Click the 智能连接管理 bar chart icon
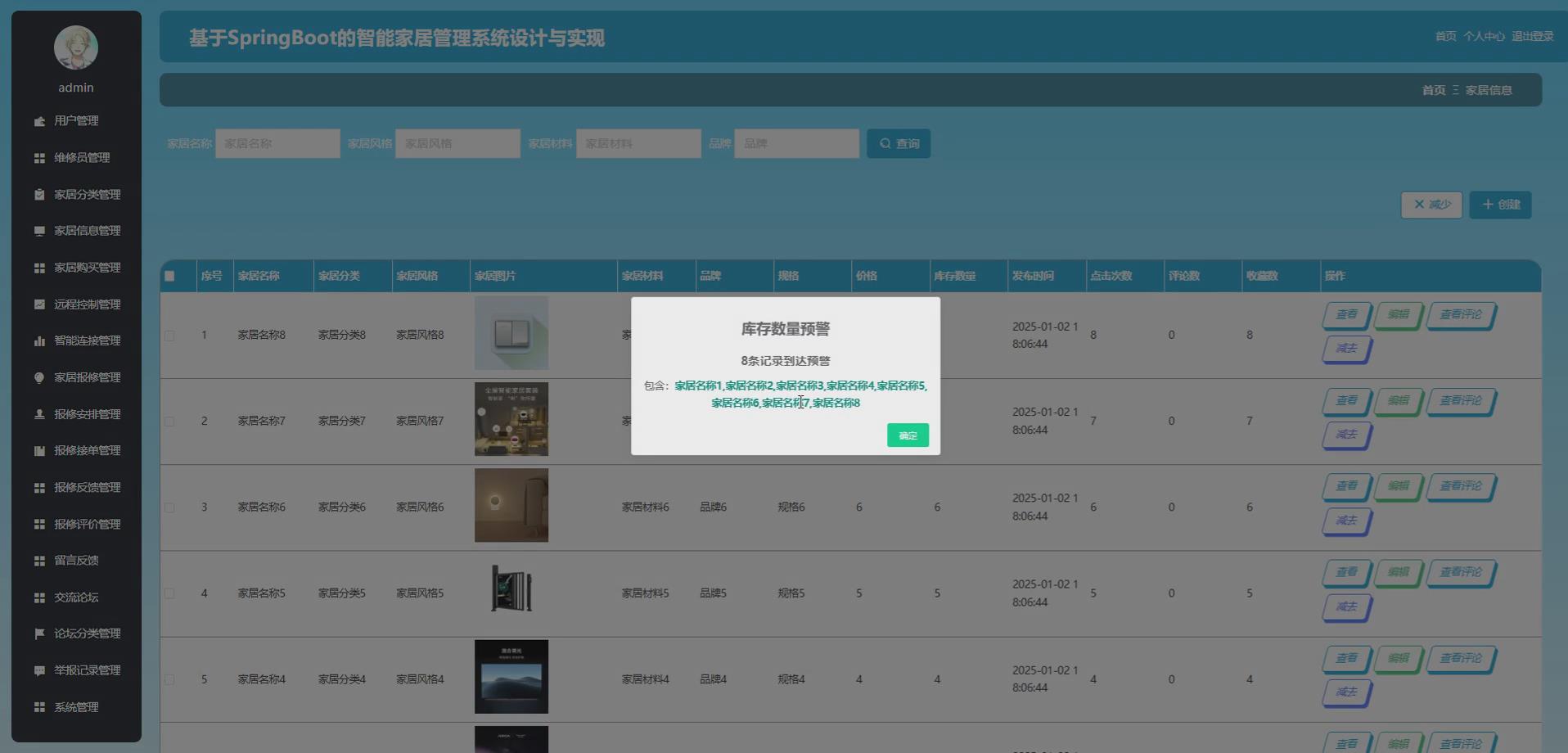This screenshot has width=1568, height=753. click(x=39, y=340)
